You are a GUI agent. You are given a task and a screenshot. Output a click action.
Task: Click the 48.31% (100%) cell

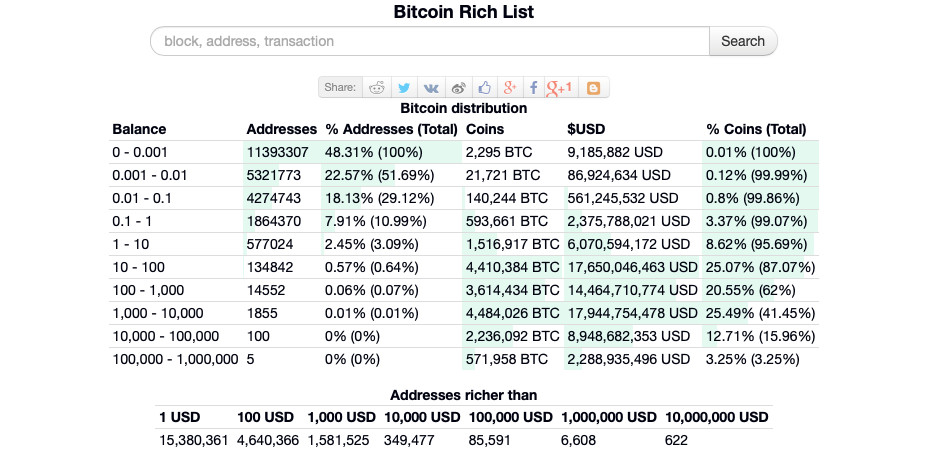pyautogui.click(x=374, y=152)
